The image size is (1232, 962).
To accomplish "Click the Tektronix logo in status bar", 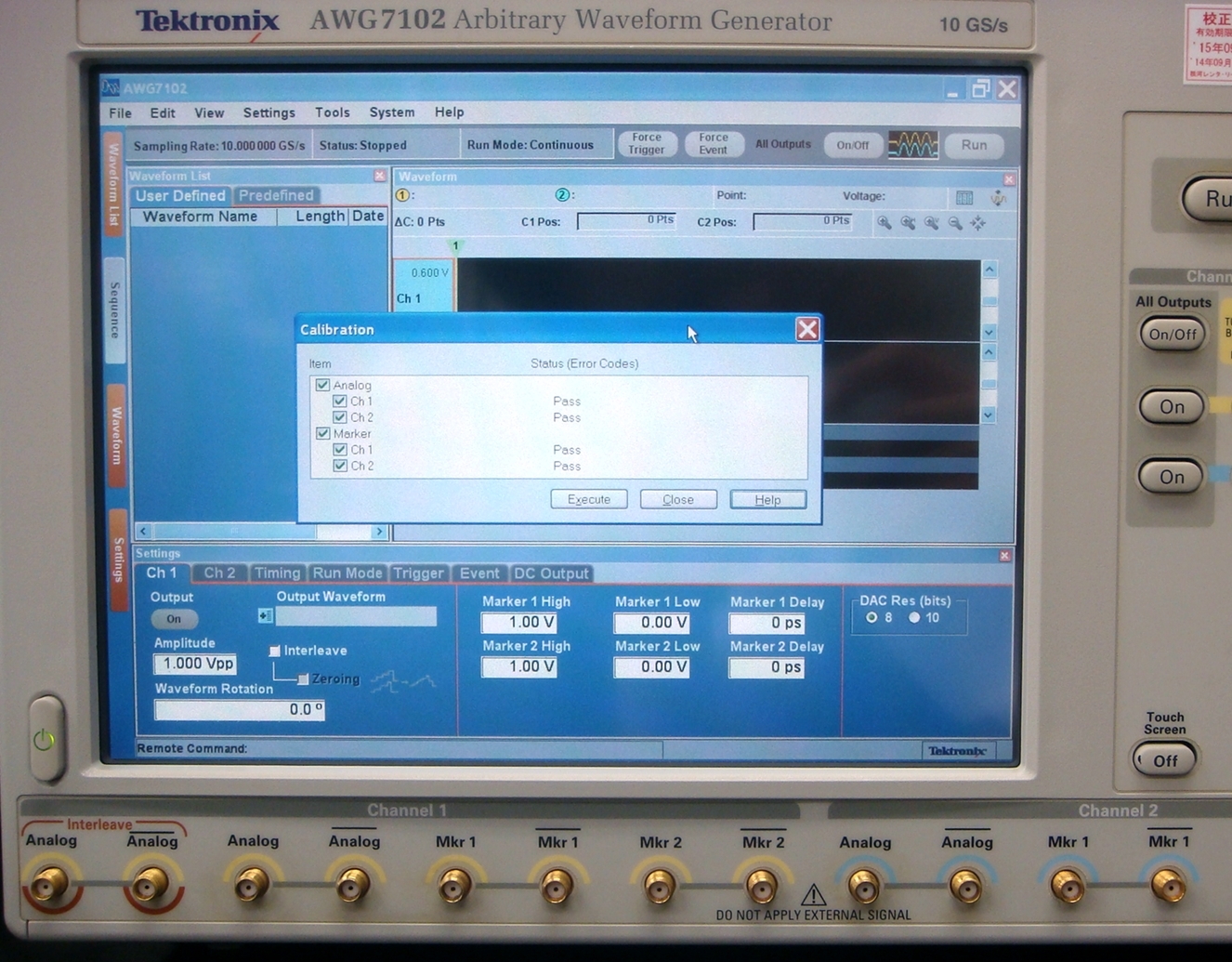I will tap(957, 751).
